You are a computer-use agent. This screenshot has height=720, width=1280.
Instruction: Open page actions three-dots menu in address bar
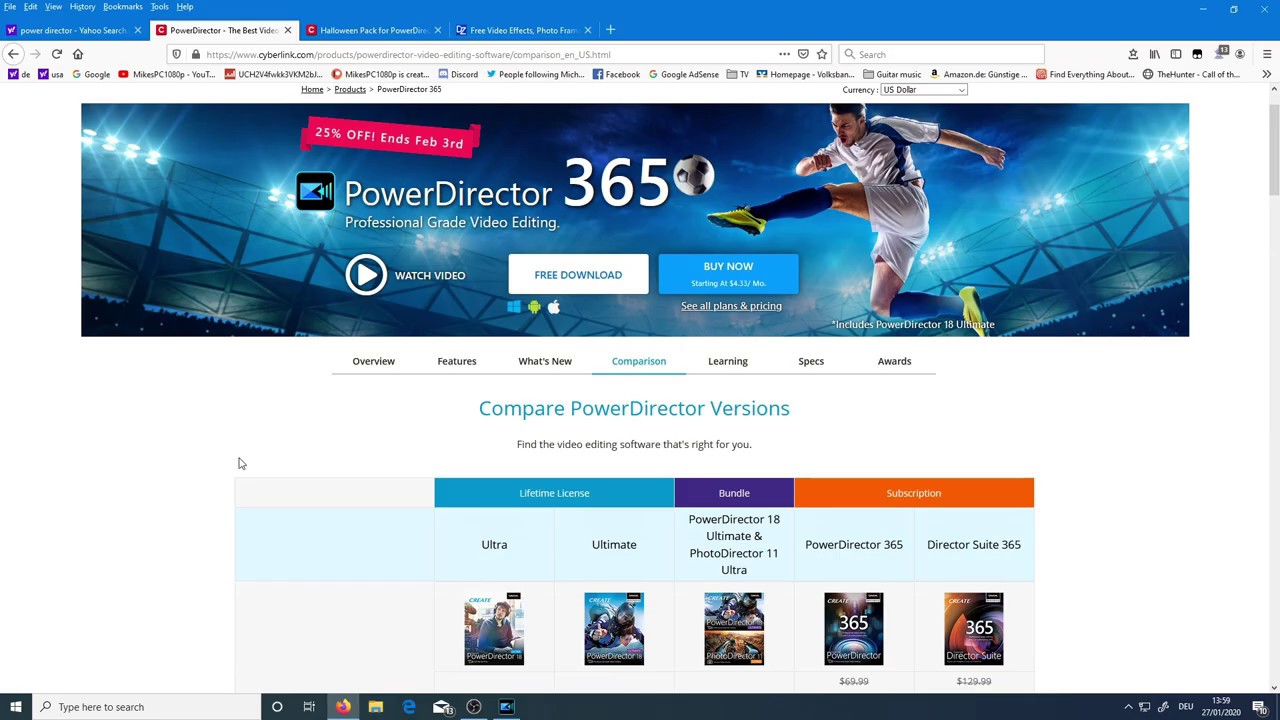[784, 54]
